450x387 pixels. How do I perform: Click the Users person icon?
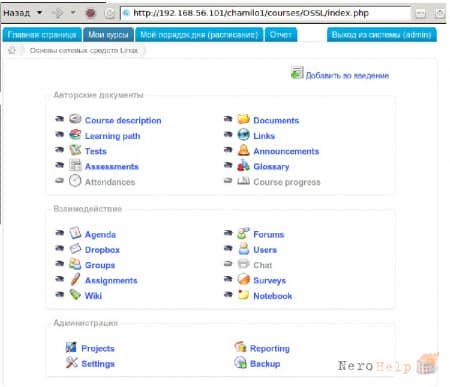[244, 249]
